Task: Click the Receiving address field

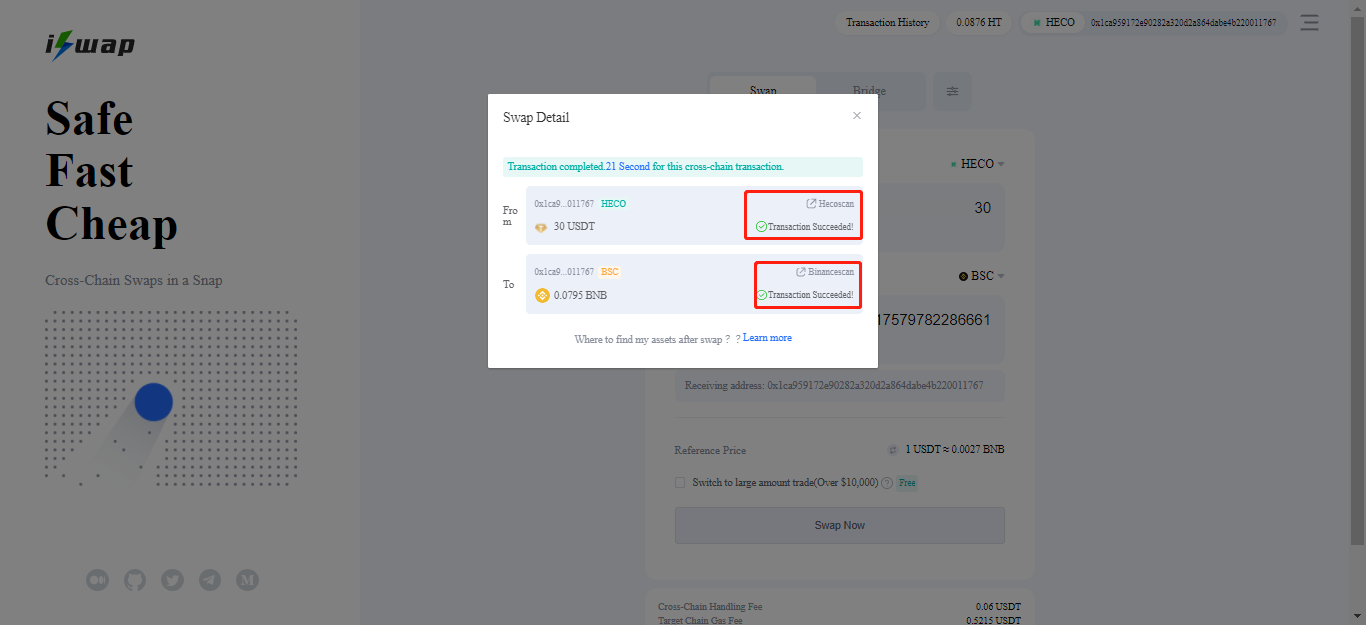Action: 840,385
